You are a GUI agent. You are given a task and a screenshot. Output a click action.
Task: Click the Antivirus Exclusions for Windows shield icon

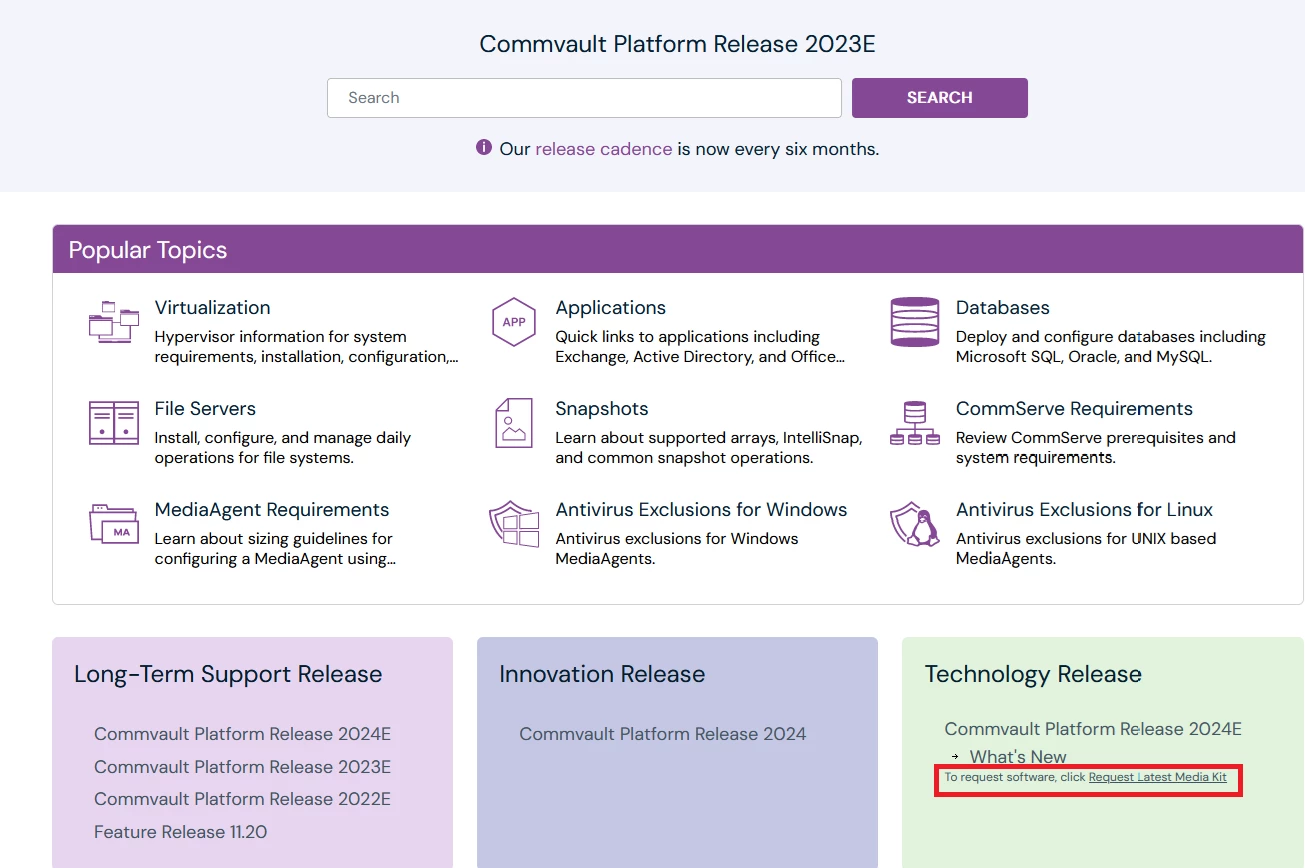(x=514, y=524)
